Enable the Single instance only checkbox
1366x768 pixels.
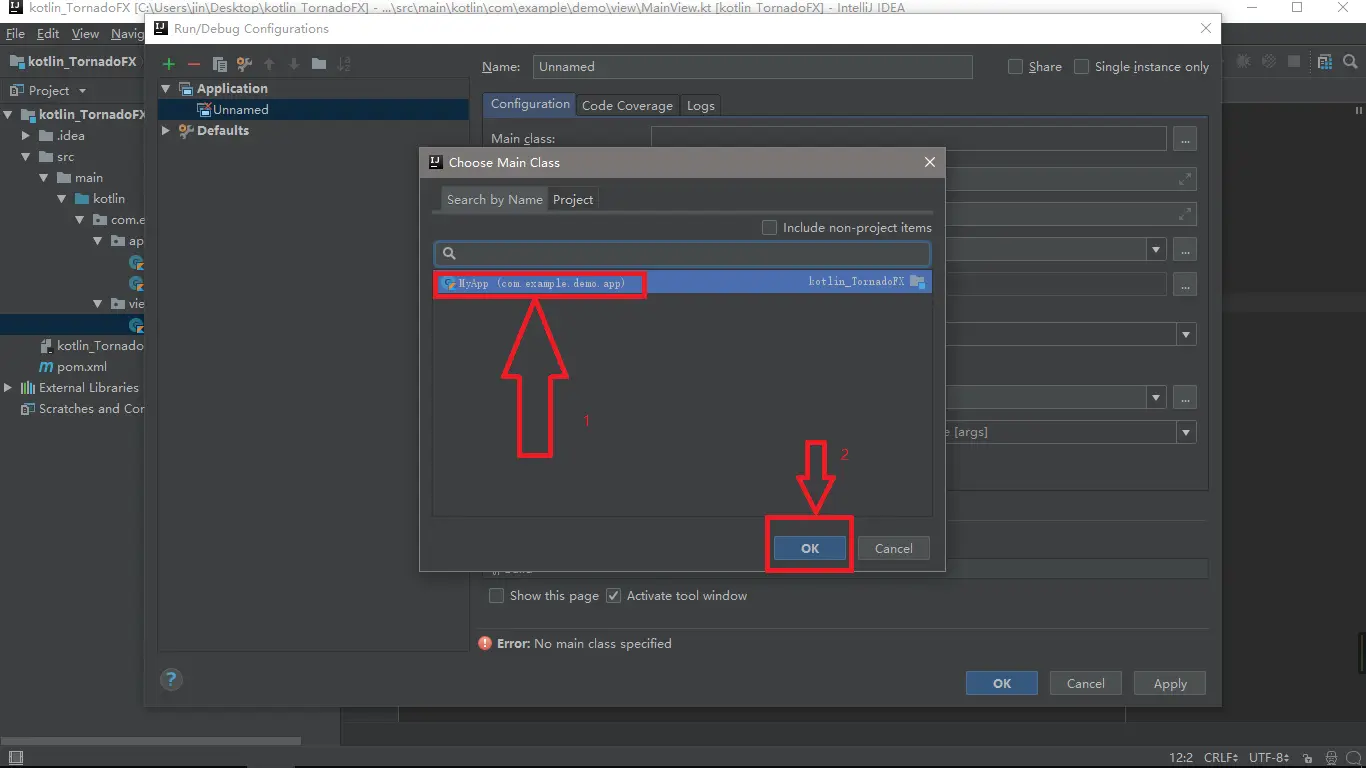click(x=1081, y=67)
